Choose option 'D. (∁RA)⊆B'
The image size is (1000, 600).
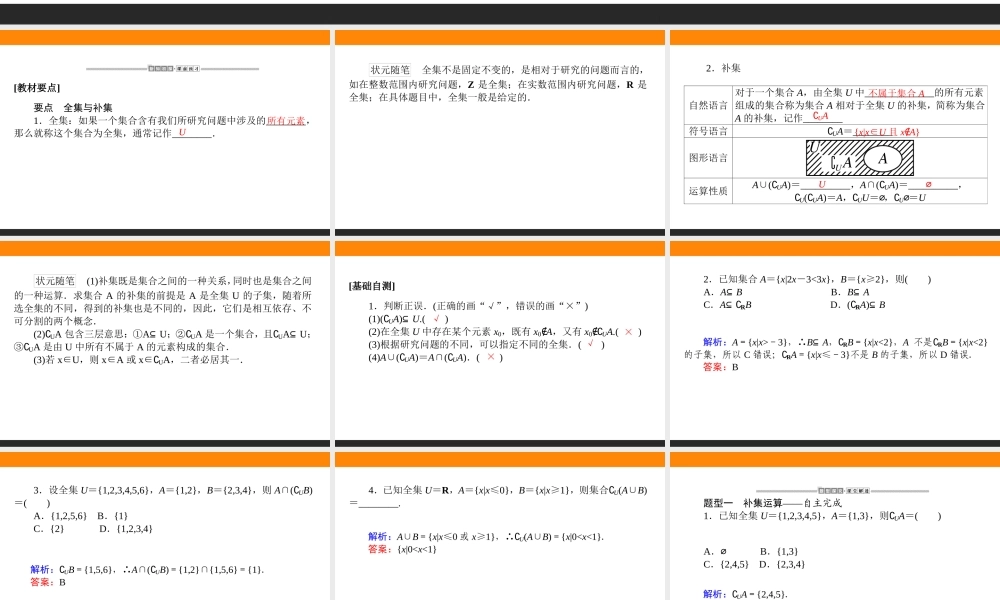pos(858,305)
